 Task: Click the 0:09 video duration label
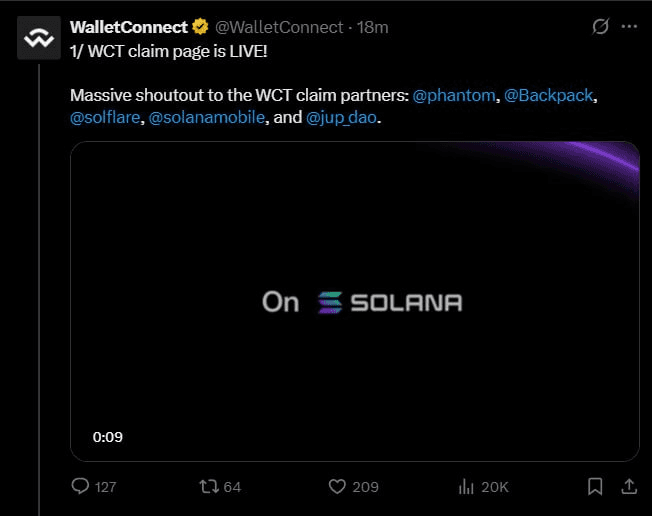pyautogui.click(x=108, y=437)
